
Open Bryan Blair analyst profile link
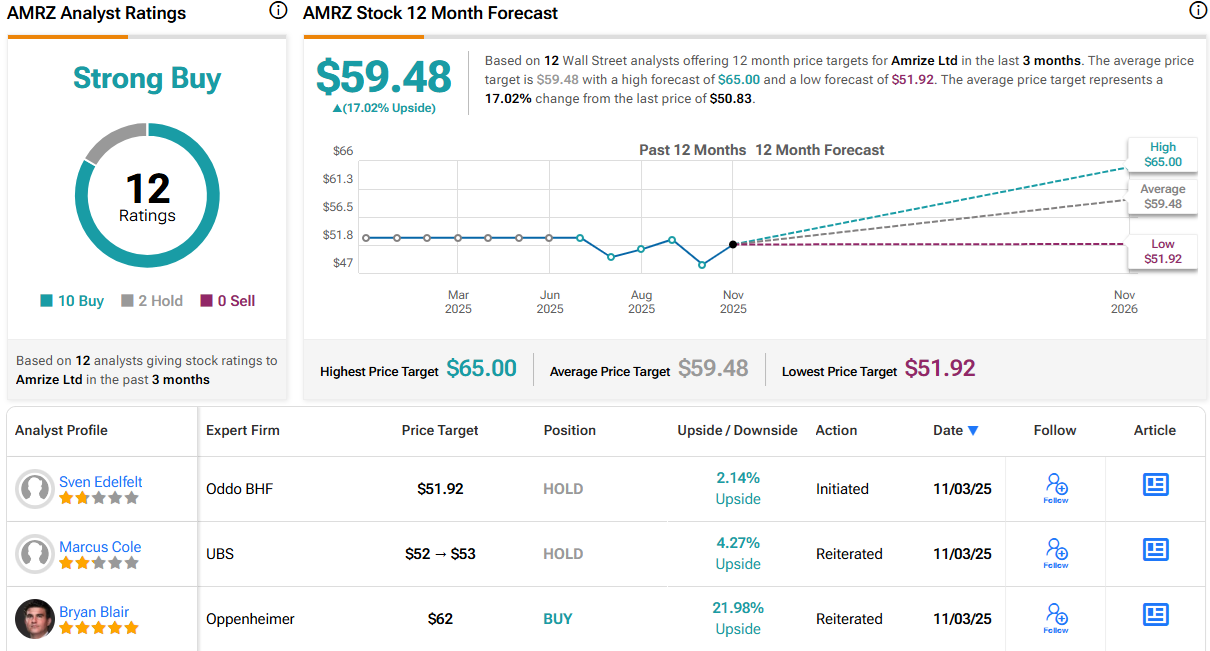pyautogui.click(x=94, y=612)
